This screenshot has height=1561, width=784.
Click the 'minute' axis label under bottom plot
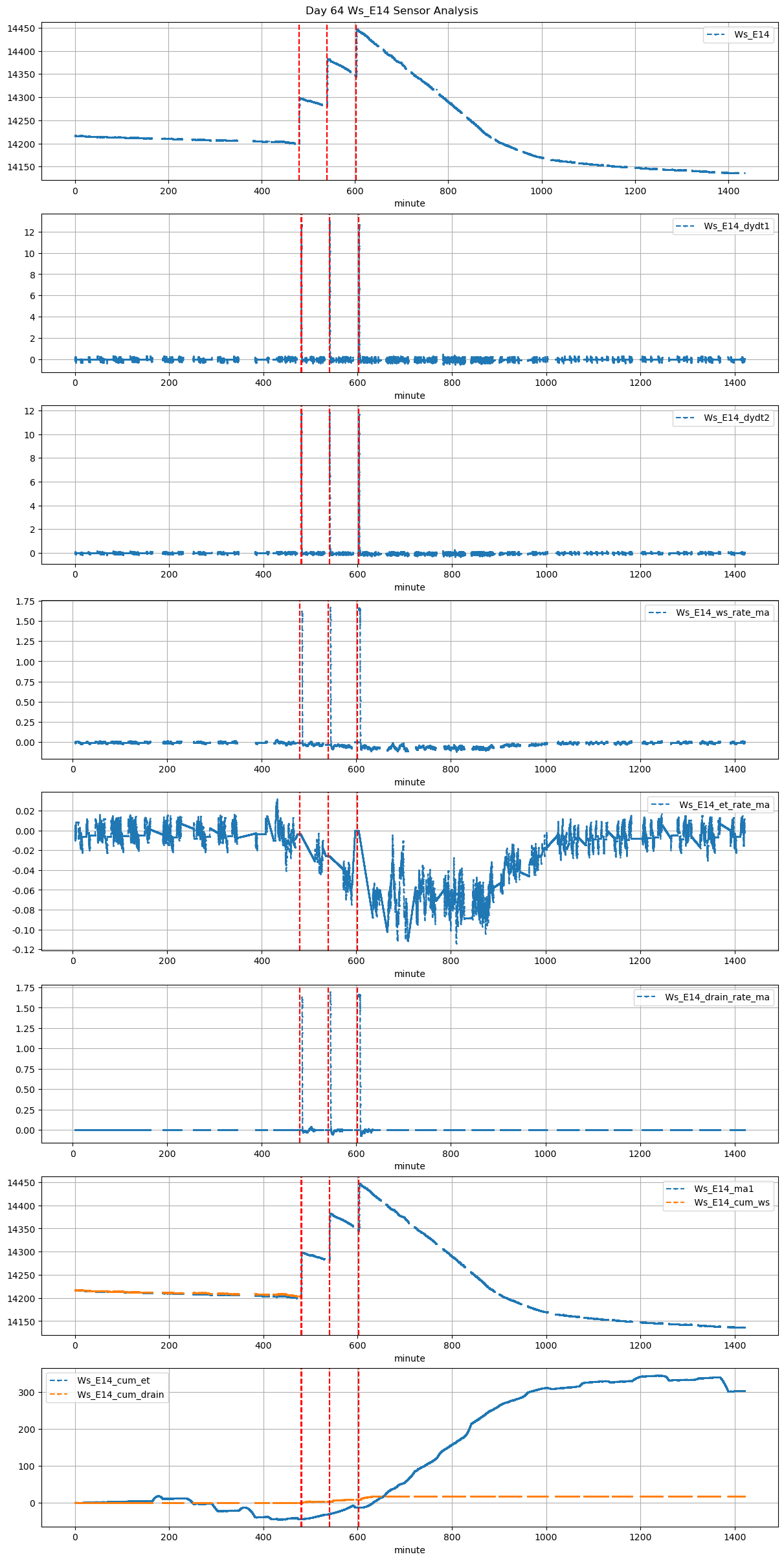click(410, 1551)
